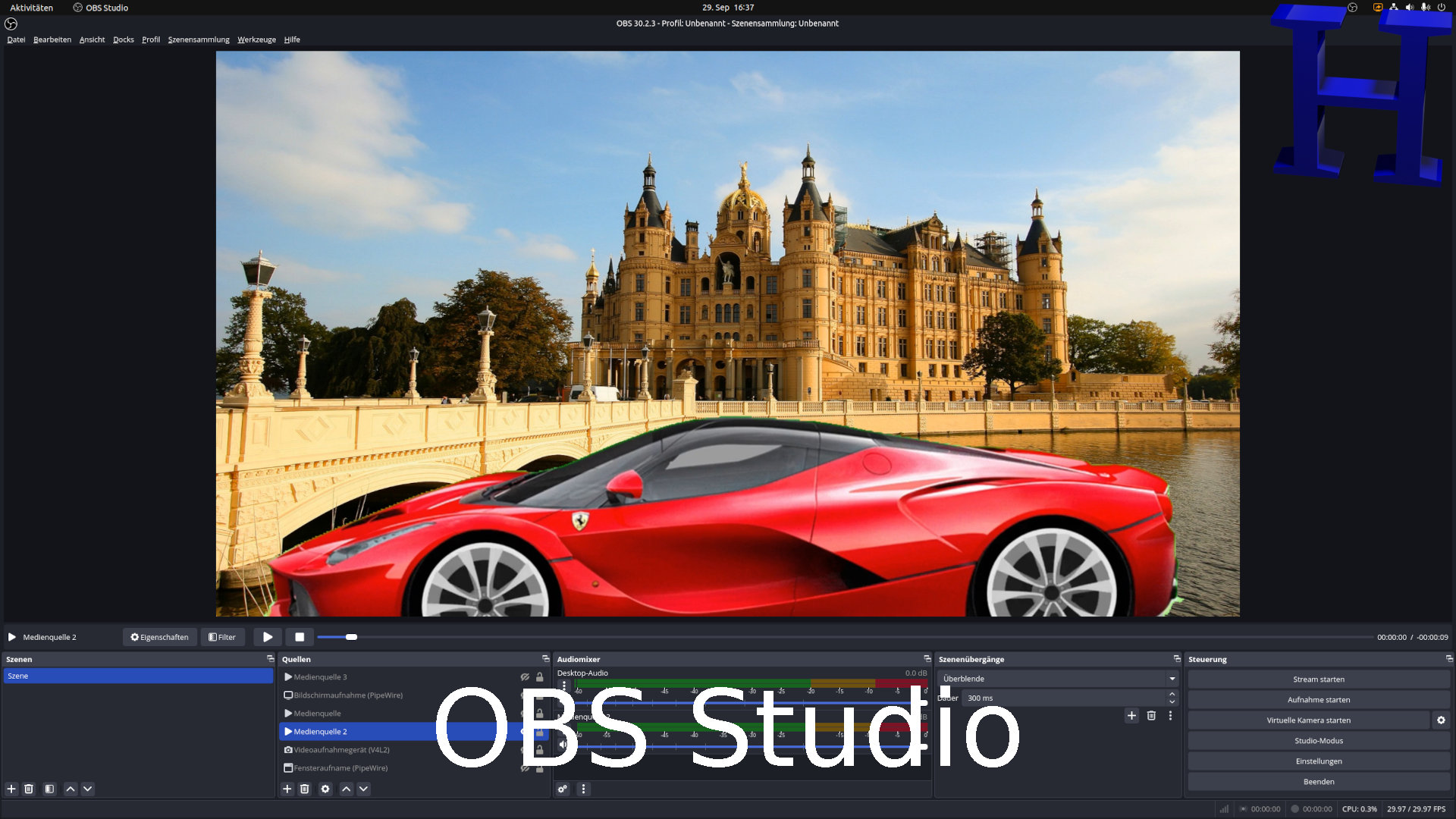Open the Datei menu
This screenshot has height=819, width=1456.
[x=16, y=39]
